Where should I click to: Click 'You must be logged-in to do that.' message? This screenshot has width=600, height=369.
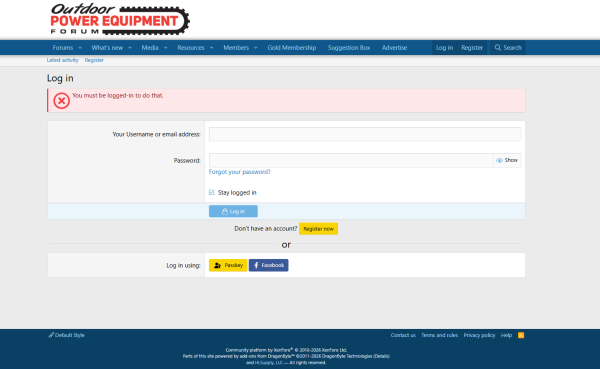coord(118,96)
